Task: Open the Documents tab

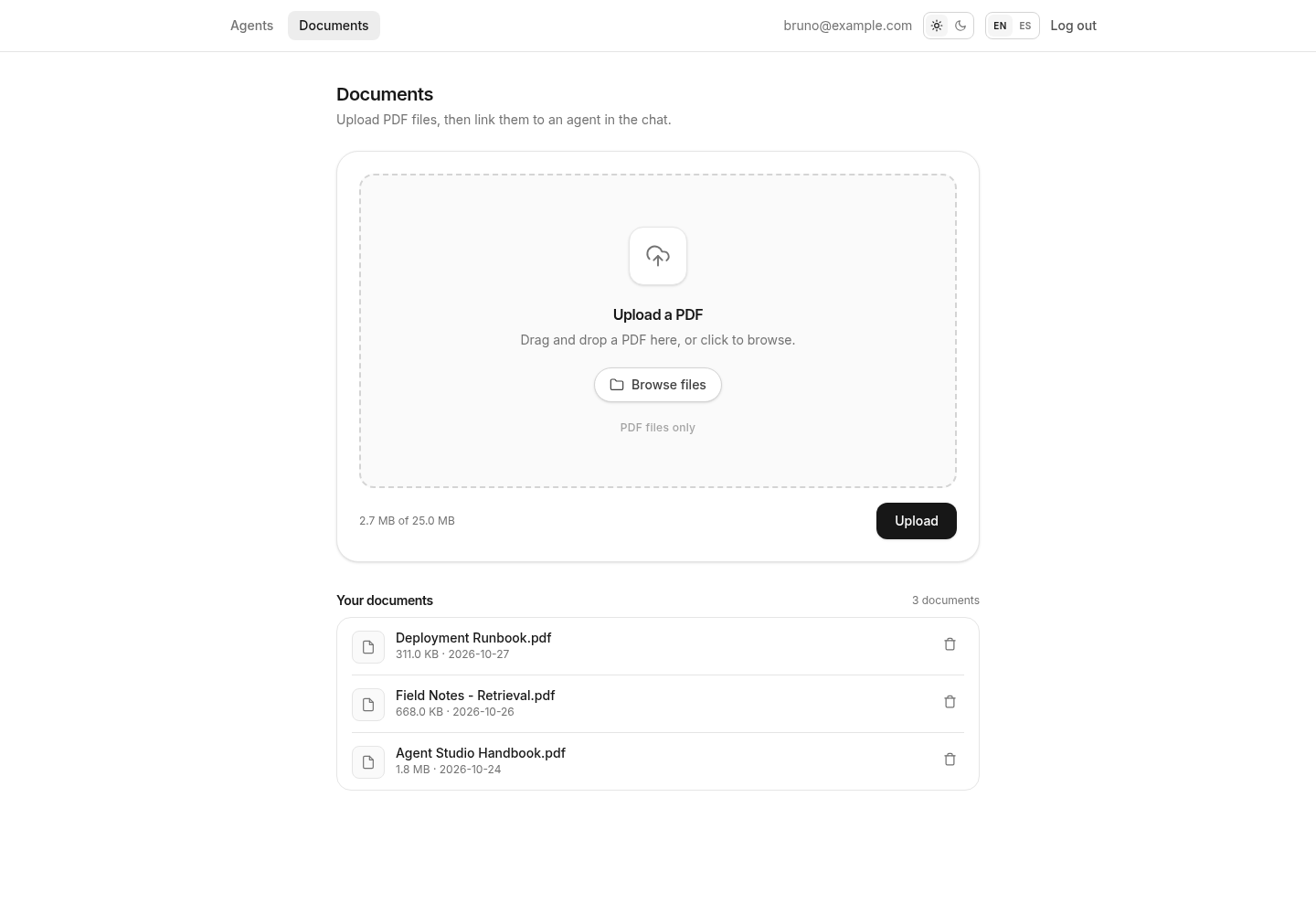Action: tap(334, 26)
